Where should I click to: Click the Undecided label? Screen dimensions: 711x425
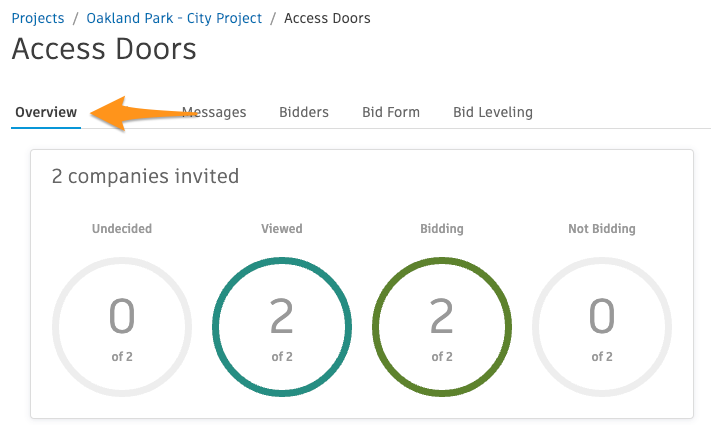tap(122, 229)
